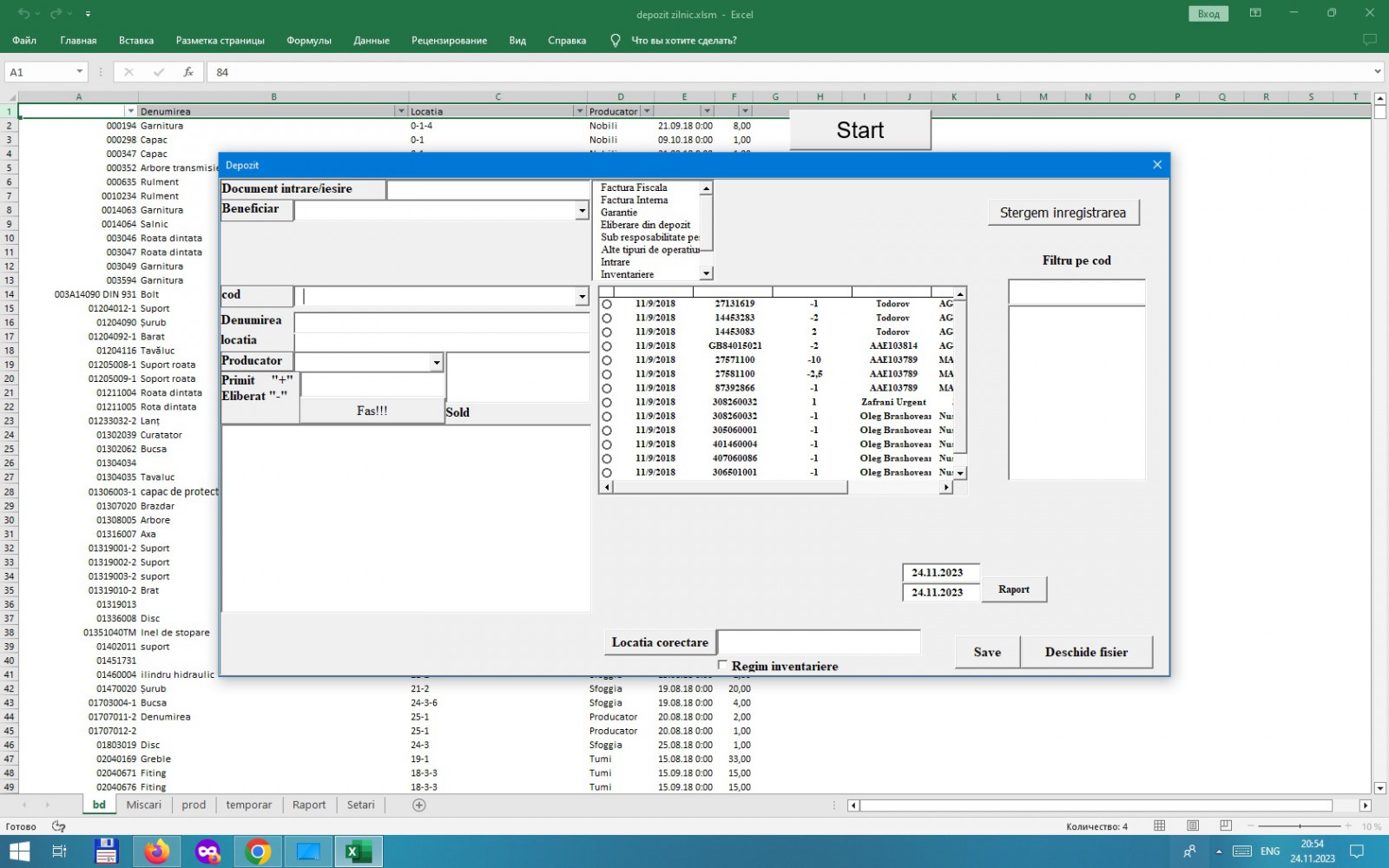Image resolution: width=1389 pixels, height=868 pixels.
Task: Switch to Page Layout view icon
Action: [1193, 825]
